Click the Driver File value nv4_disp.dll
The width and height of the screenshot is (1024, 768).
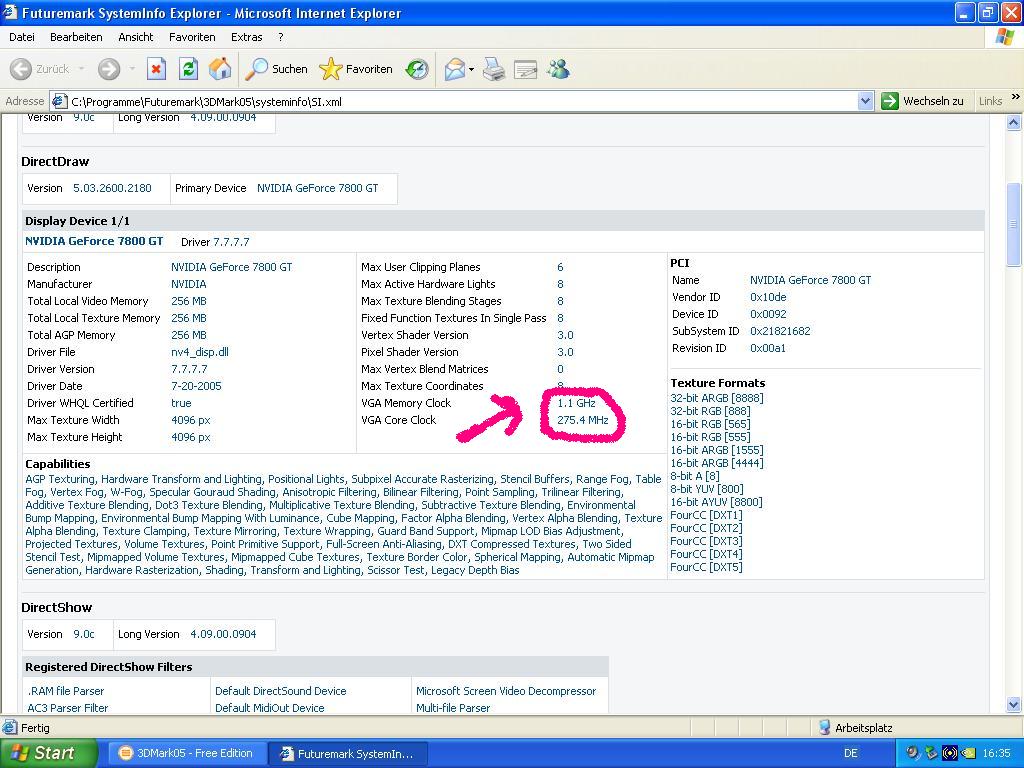point(200,352)
